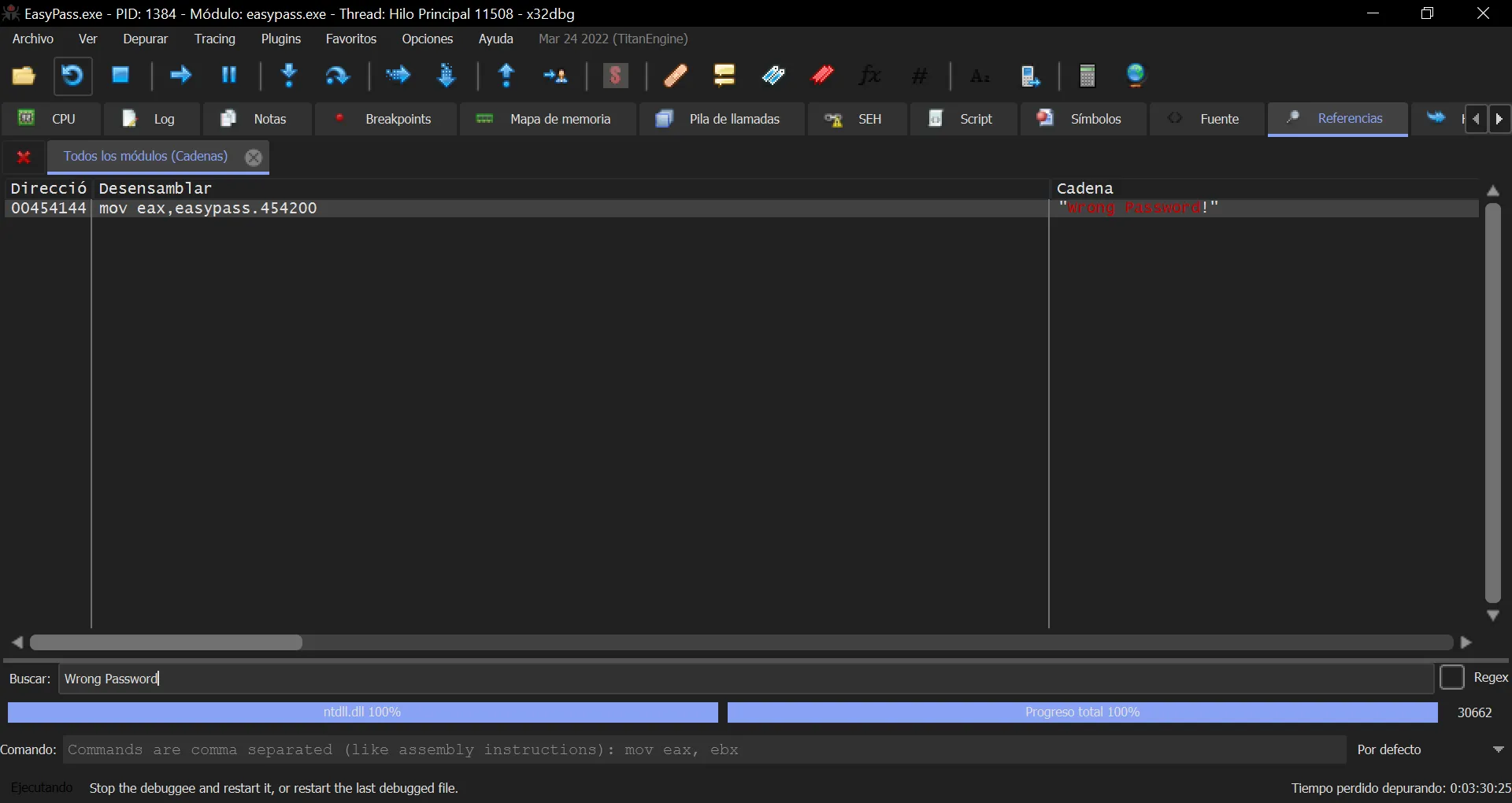Click the red X close-all references icon
1512x803 pixels.
(24, 157)
